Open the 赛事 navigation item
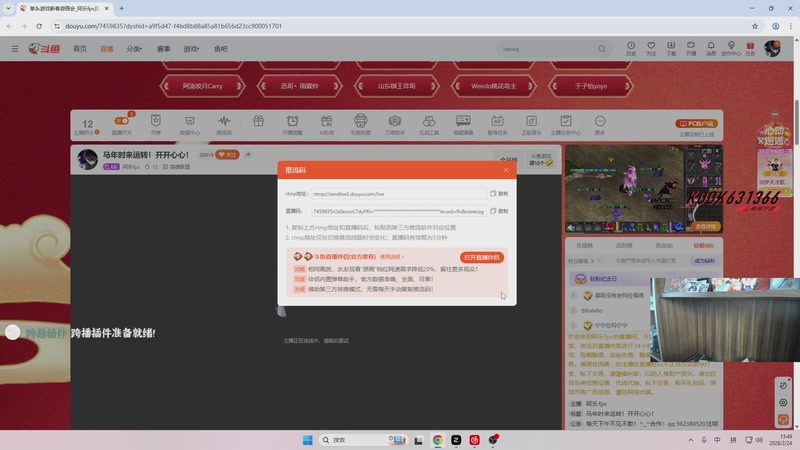Screen dimensions: 800x450 coord(163,49)
